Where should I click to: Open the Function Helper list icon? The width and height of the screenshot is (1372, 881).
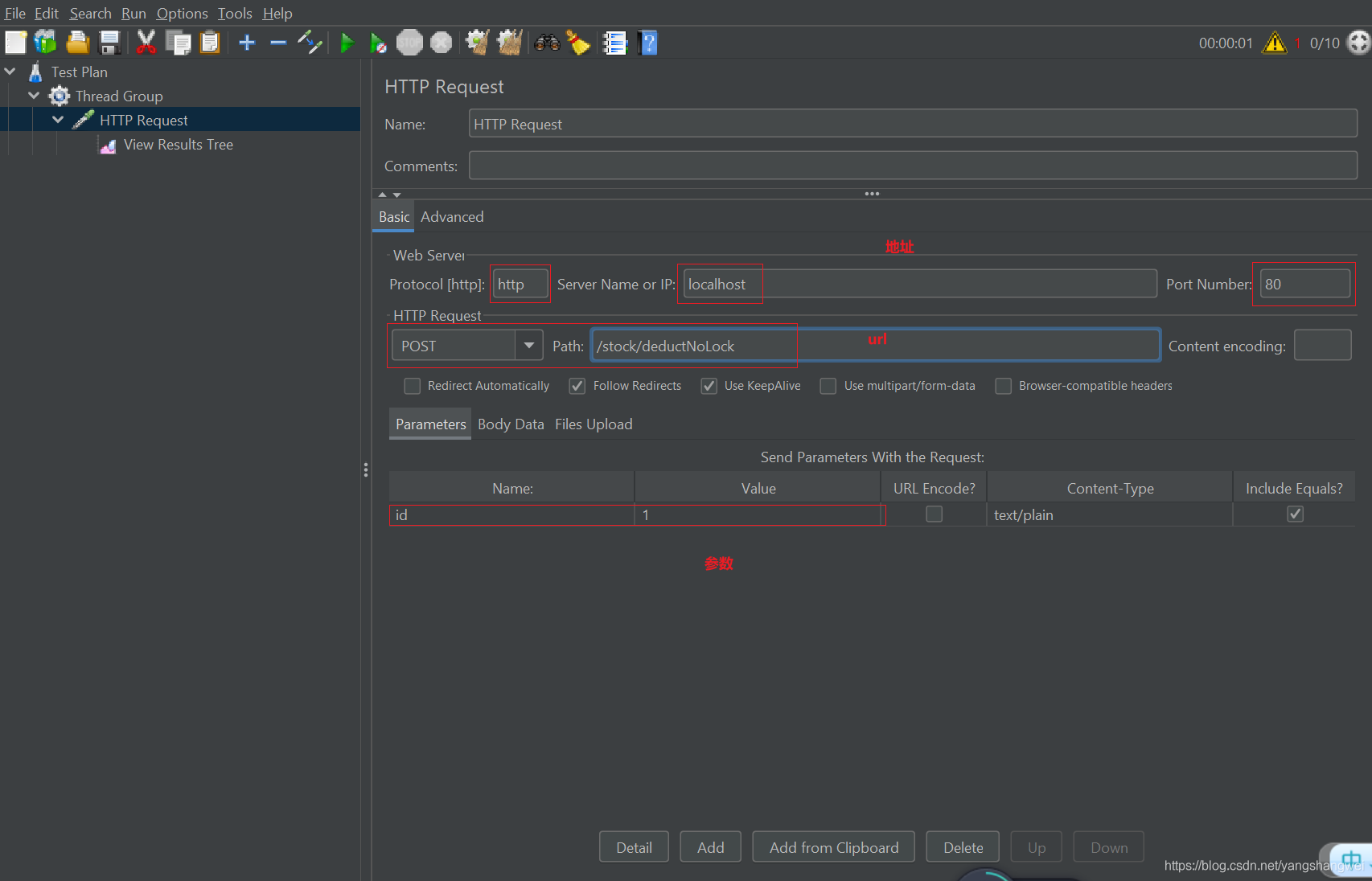(x=615, y=43)
